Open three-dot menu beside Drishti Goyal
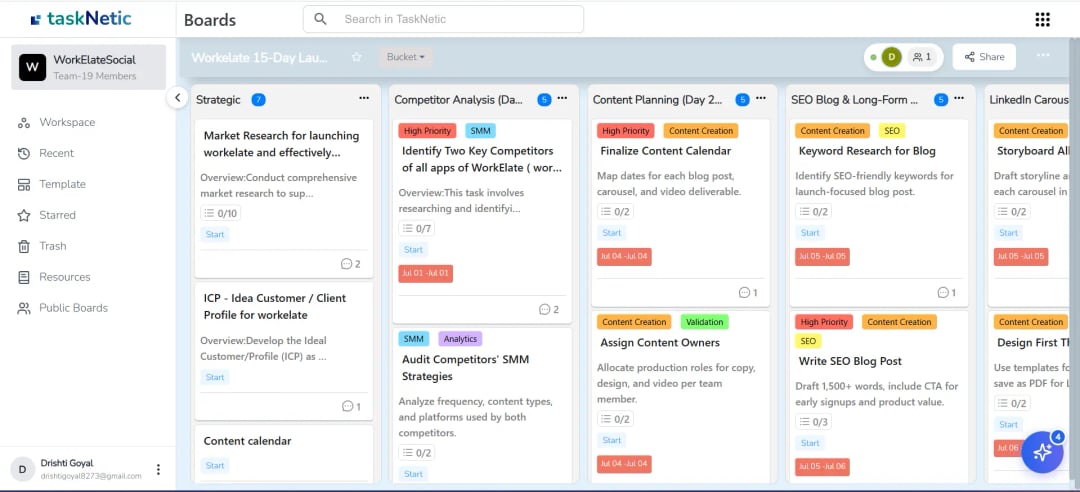The image size is (1080, 492). click(158, 470)
